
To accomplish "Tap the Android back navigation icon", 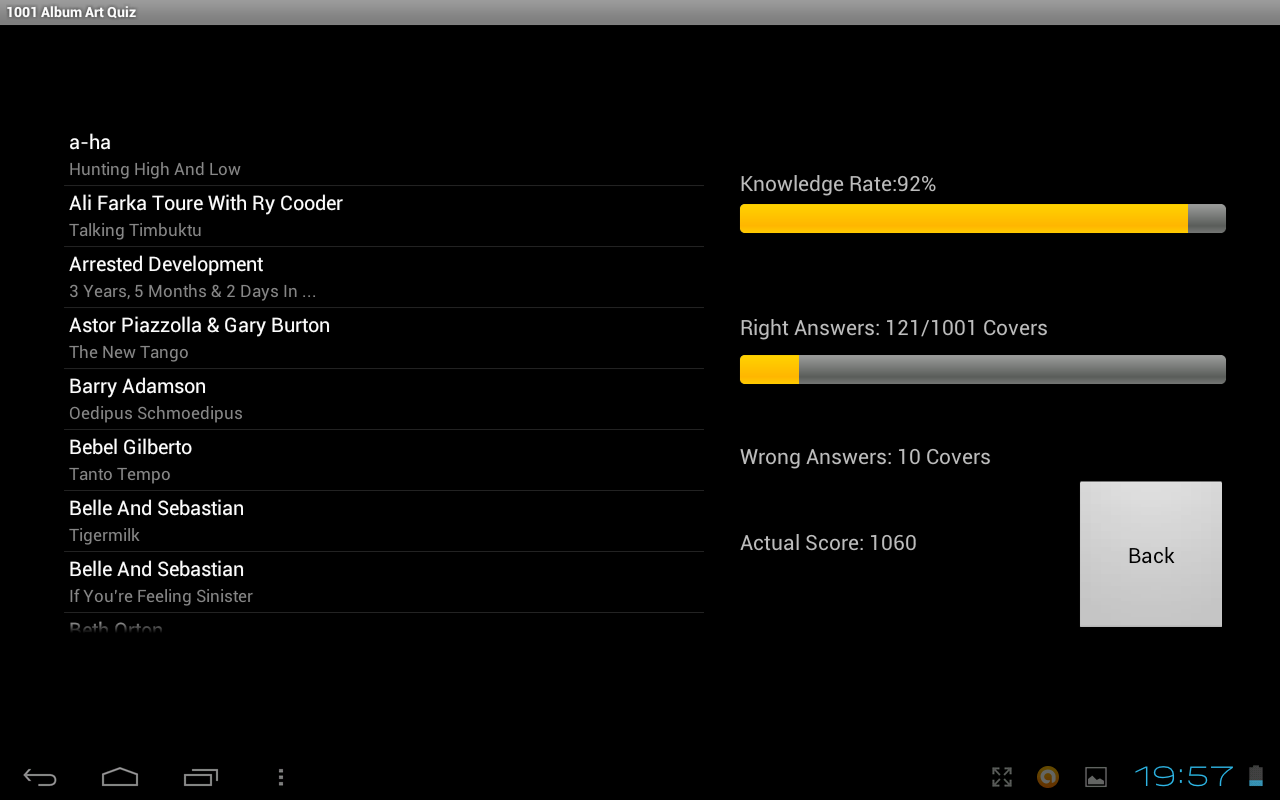I will 40,777.
